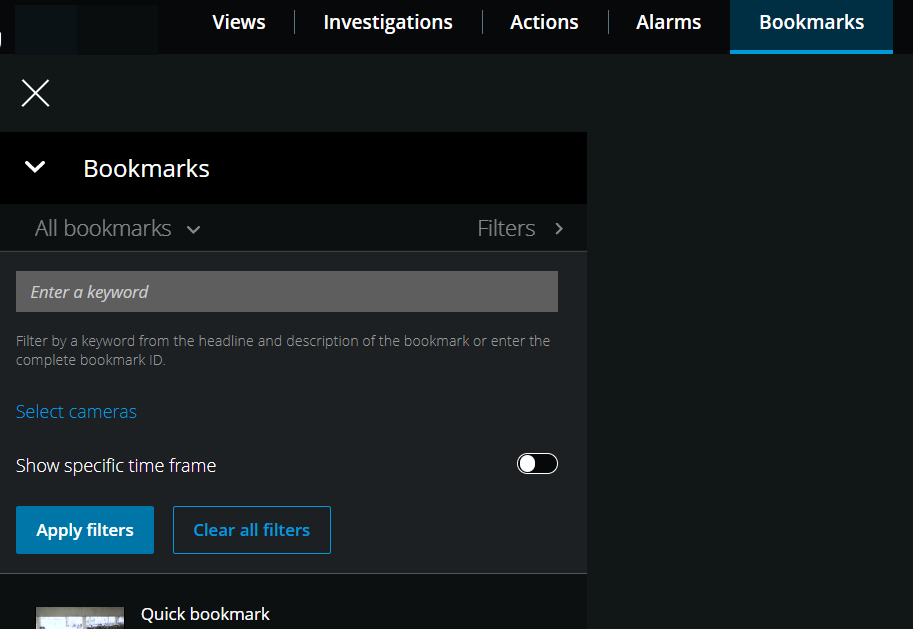Viewport: 913px width, 629px height.
Task: Open the Quick bookmark thumbnail preview
Action: [x=80, y=618]
